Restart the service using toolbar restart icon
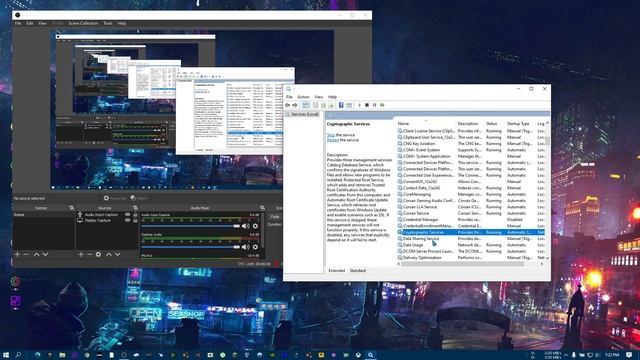The height and width of the screenshot is (360, 640). click(382, 105)
